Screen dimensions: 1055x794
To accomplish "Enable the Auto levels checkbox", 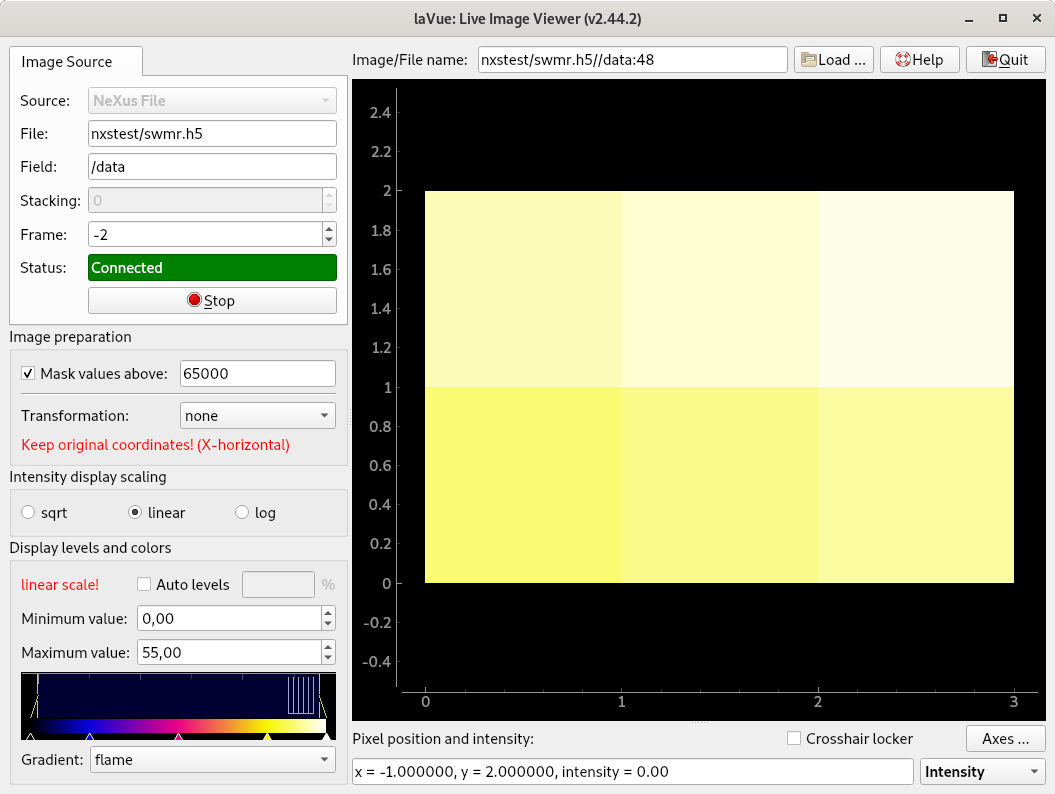I will click(x=144, y=585).
